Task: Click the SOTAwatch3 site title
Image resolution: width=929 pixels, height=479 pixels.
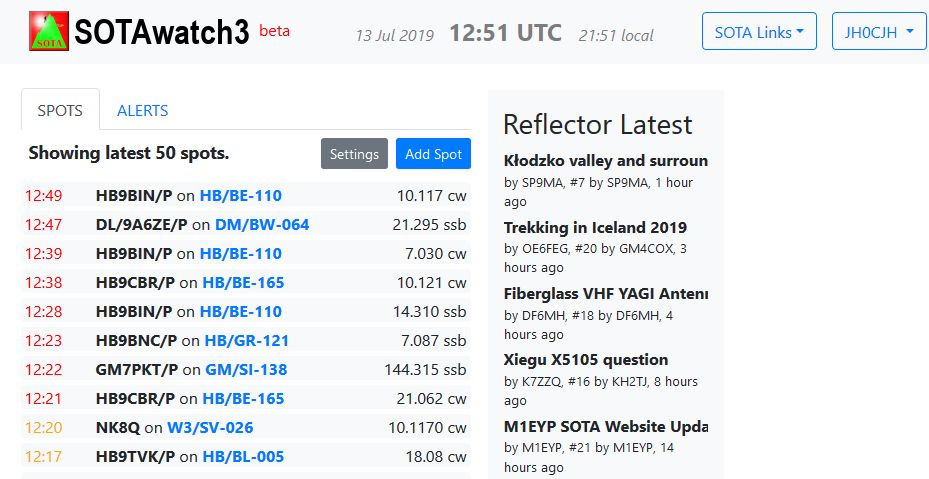Action: point(162,32)
